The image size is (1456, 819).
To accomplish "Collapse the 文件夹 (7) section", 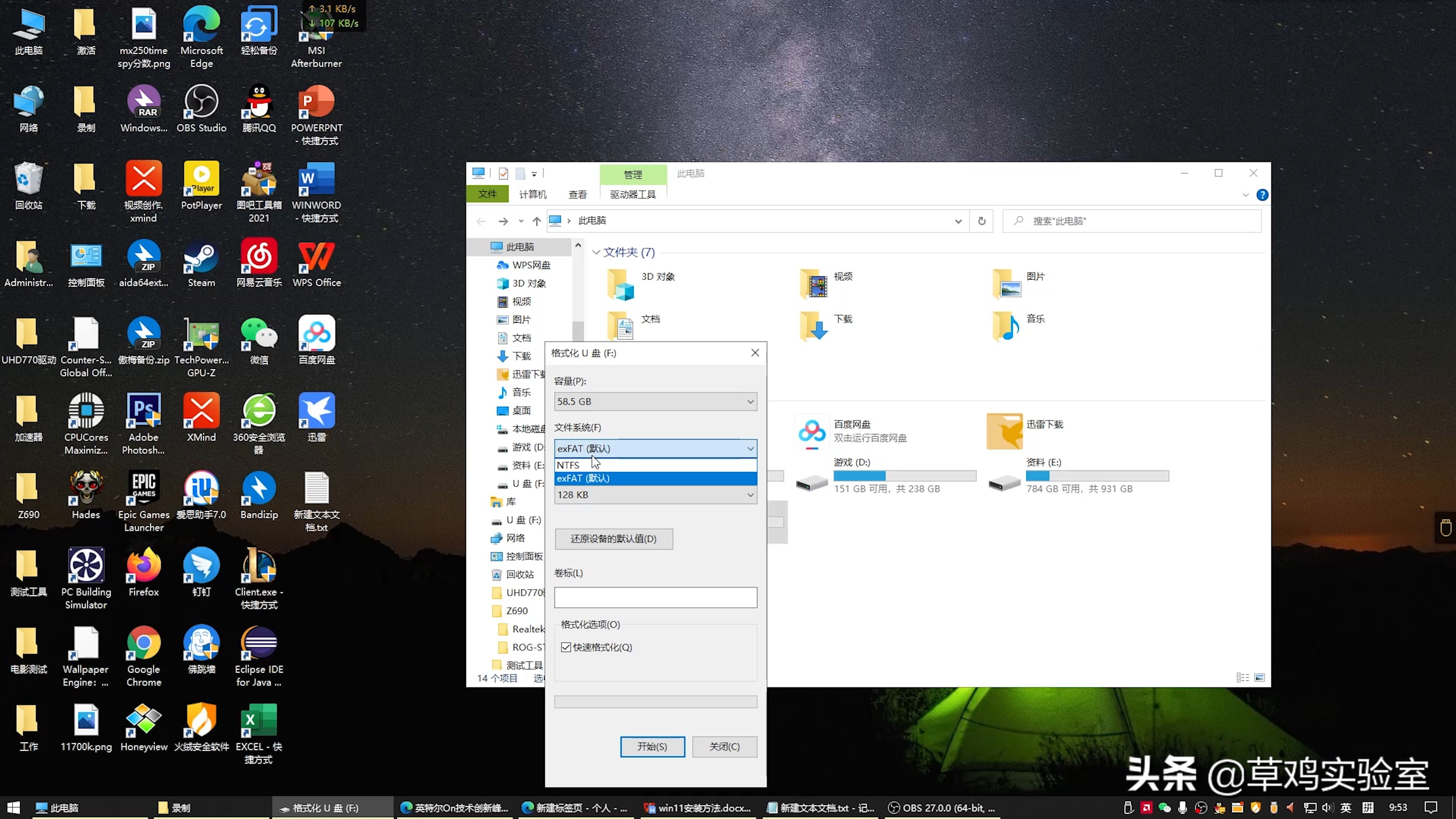I will coord(597,252).
